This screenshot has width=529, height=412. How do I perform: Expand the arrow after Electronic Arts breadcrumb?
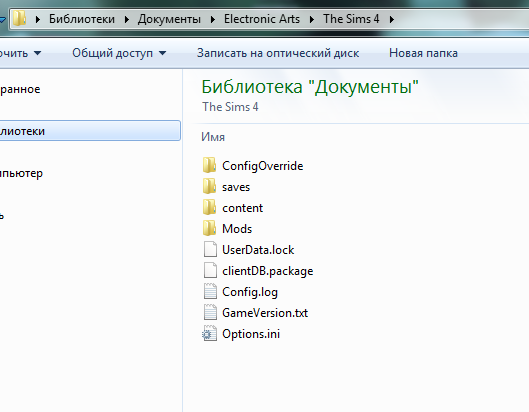[312, 19]
